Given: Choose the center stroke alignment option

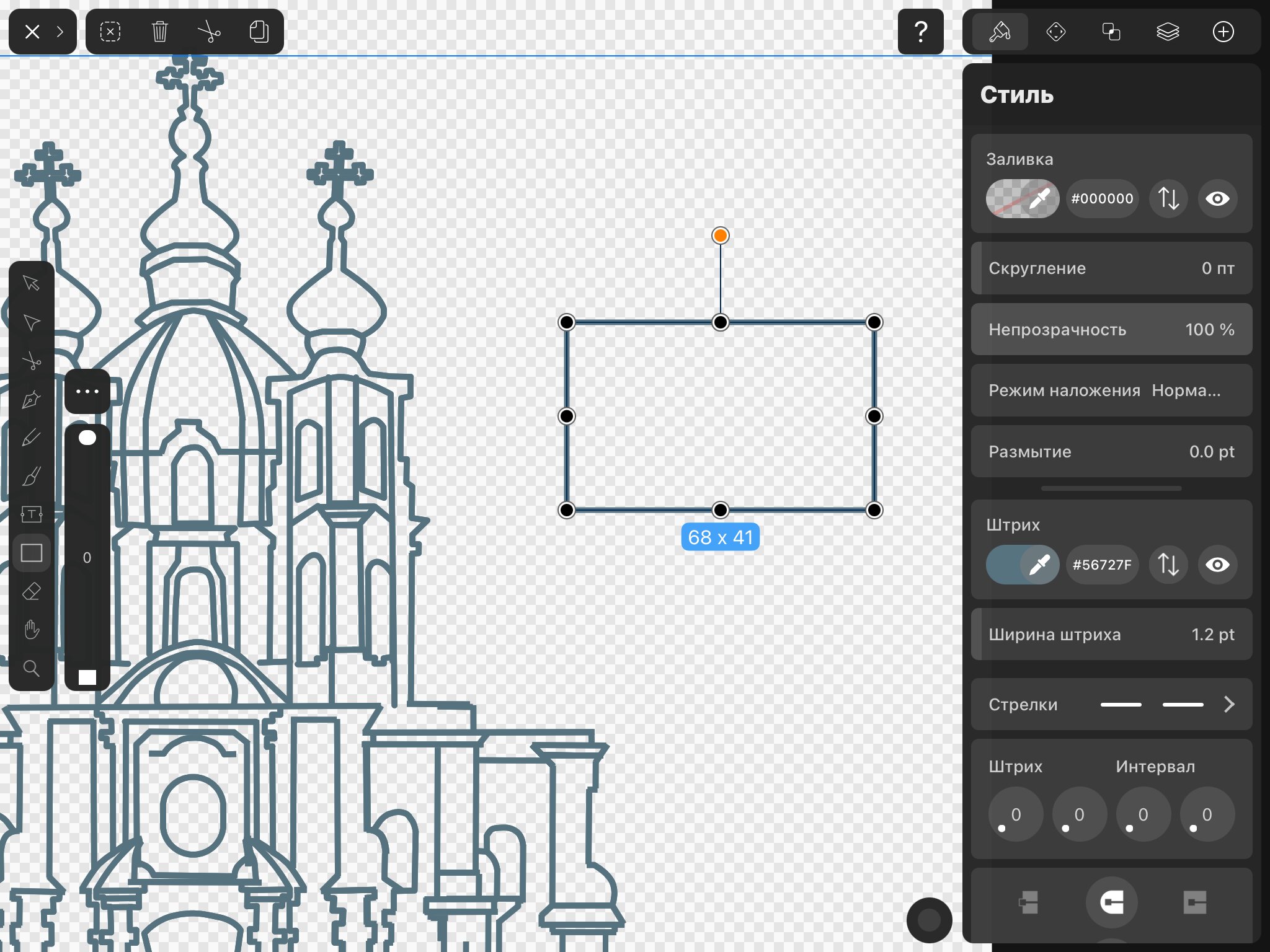Looking at the screenshot, I should pyautogui.click(x=1111, y=902).
